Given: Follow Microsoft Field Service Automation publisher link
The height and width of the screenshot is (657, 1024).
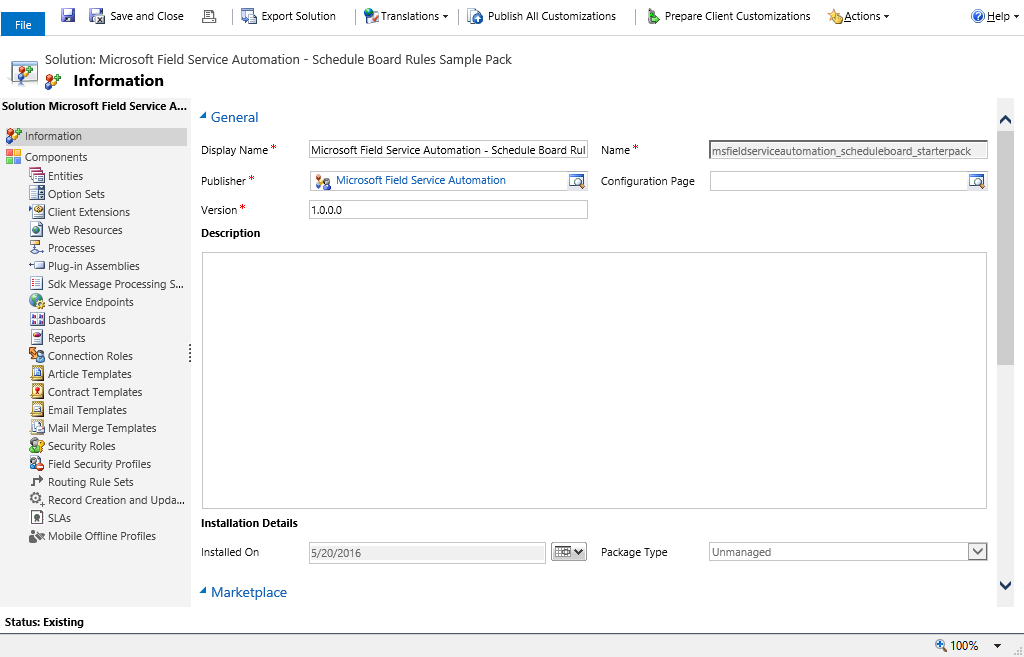Looking at the screenshot, I should (x=421, y=180).
